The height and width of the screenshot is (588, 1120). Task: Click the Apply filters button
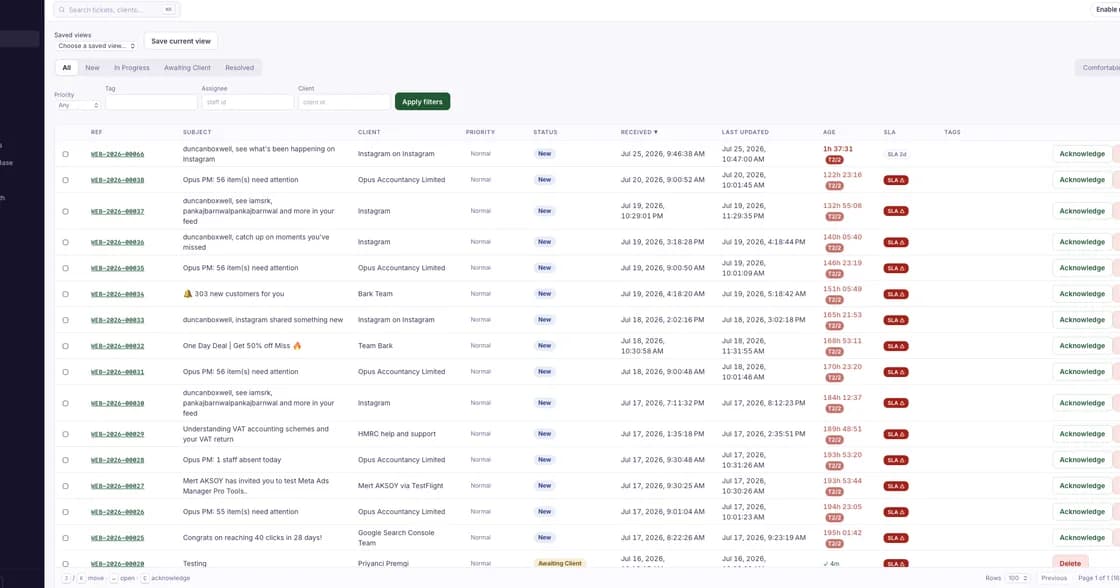(422, 101)
